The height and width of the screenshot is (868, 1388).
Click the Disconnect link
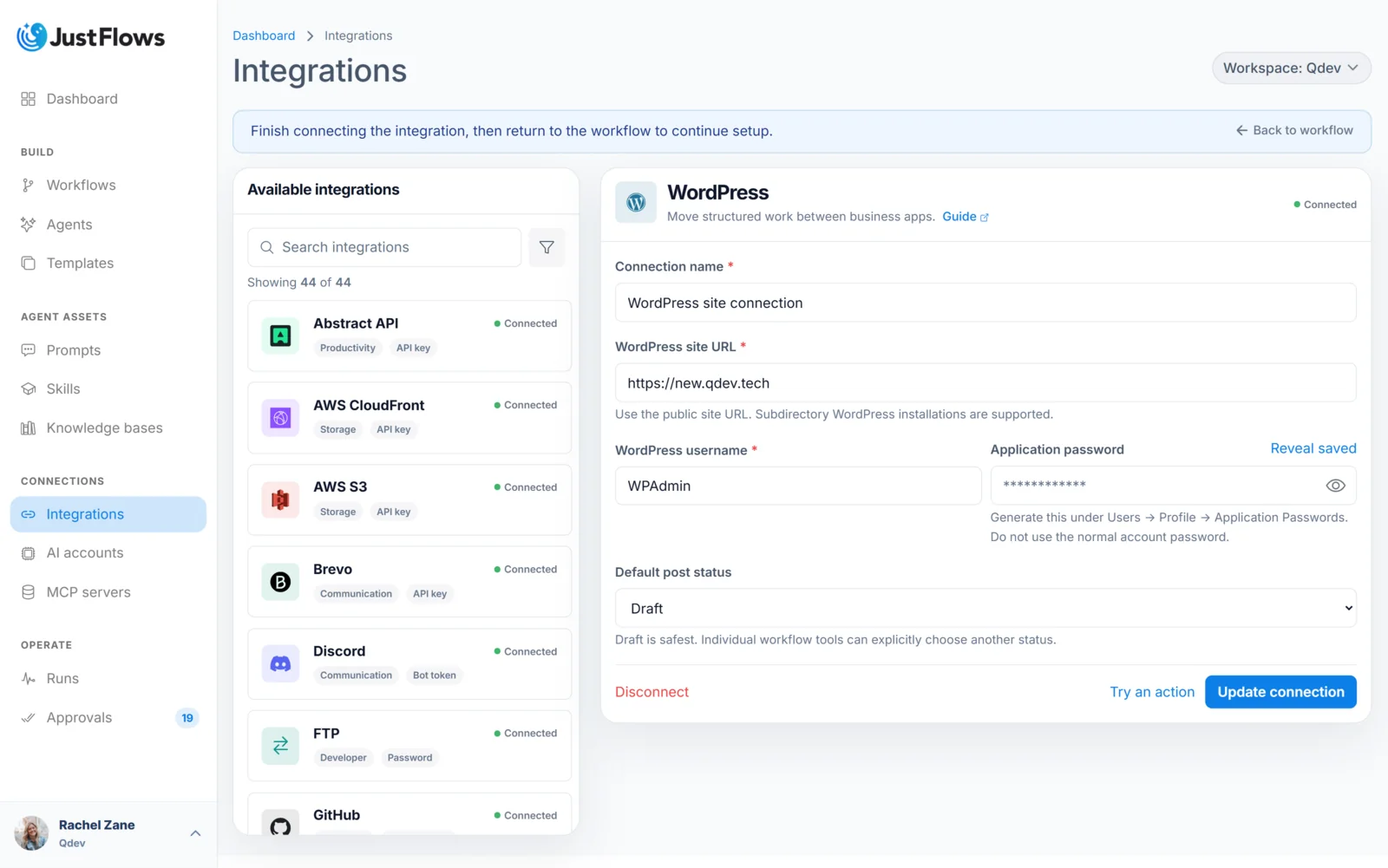[x=651, y=692]
